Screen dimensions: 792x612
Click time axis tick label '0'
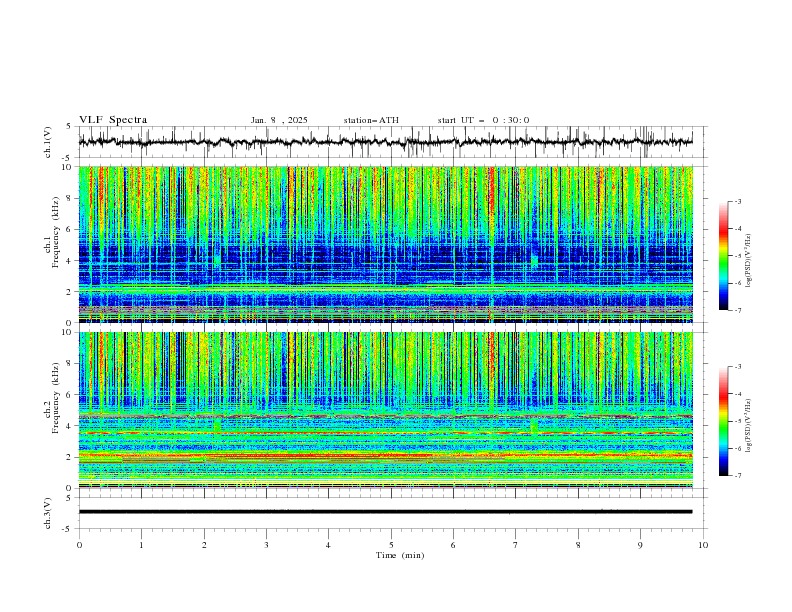pyautogui.click(x=79, y=545)
